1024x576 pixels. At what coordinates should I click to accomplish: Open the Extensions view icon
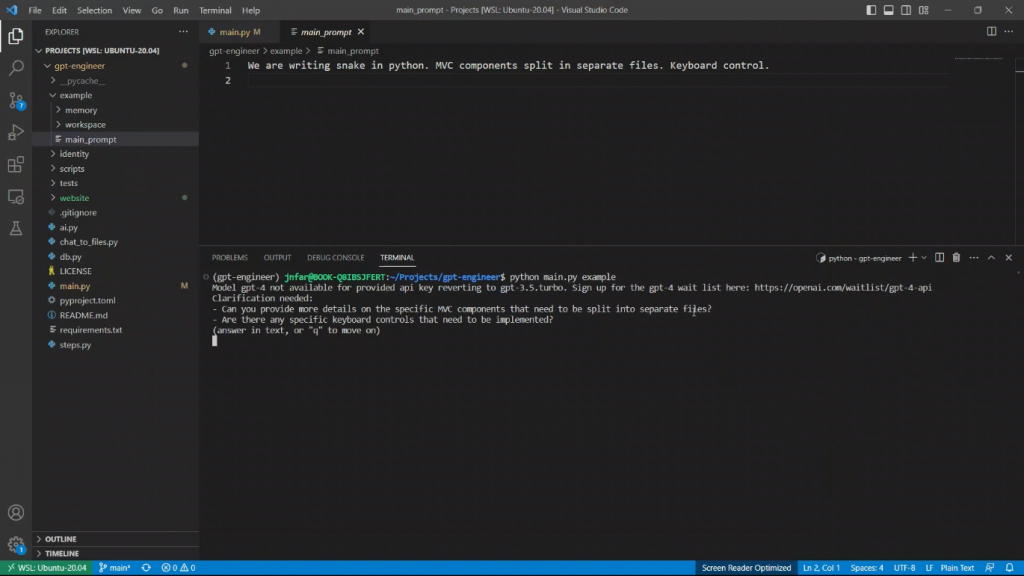pos(16,164)
